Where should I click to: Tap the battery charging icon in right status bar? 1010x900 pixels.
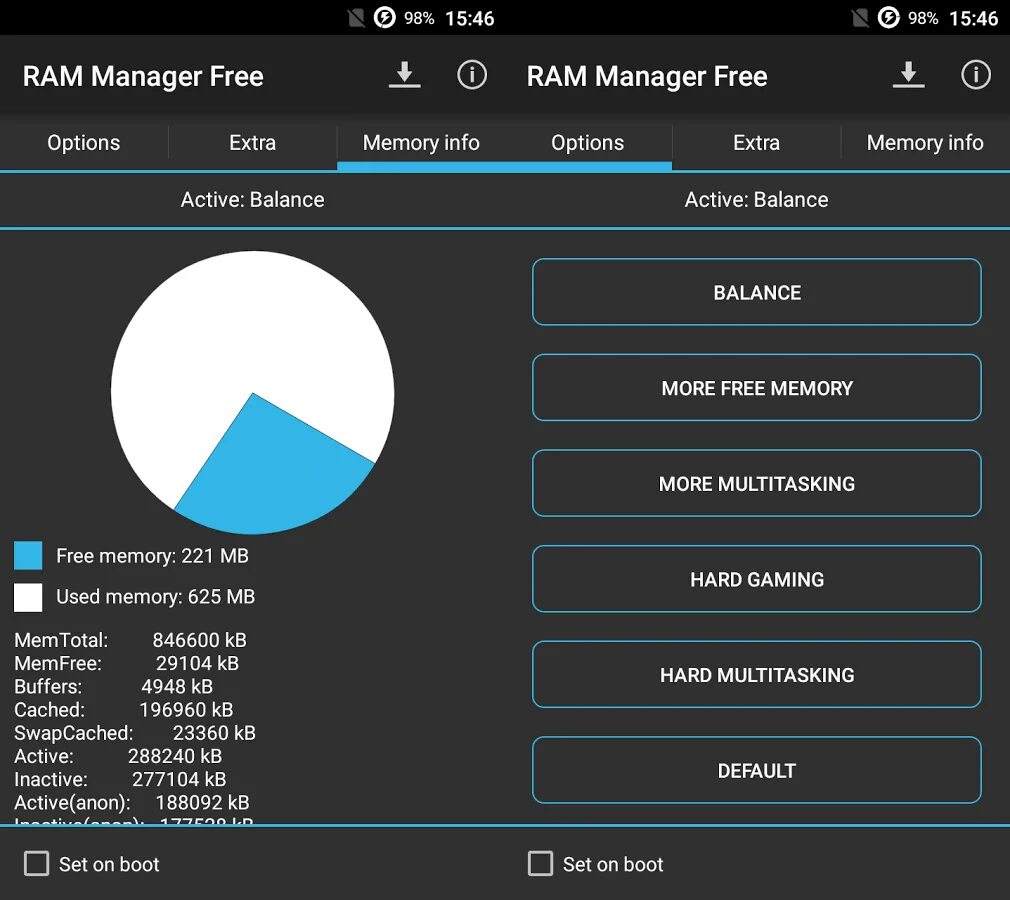tap(888, 17)
